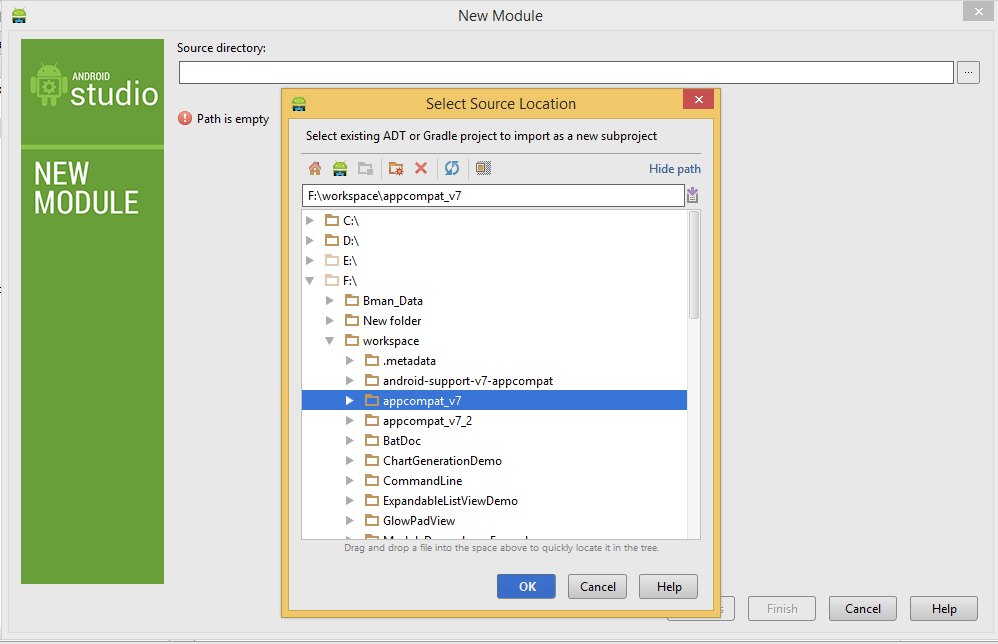The width and height of the screenshot is (998, 644).
Task: Collapse the workspace folder
Action: click(x=330, y=340)
